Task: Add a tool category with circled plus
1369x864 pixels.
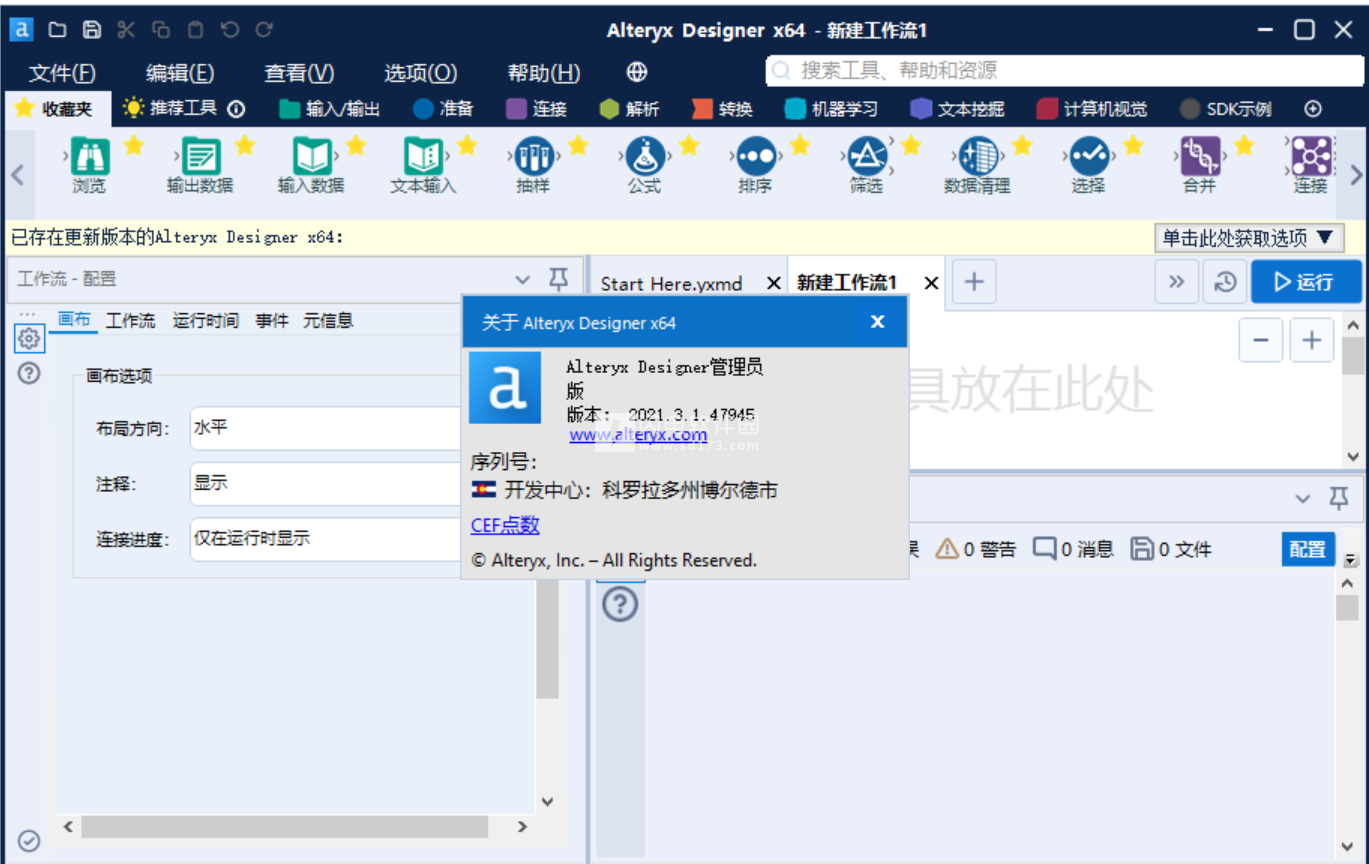Action: point(1314,109)
